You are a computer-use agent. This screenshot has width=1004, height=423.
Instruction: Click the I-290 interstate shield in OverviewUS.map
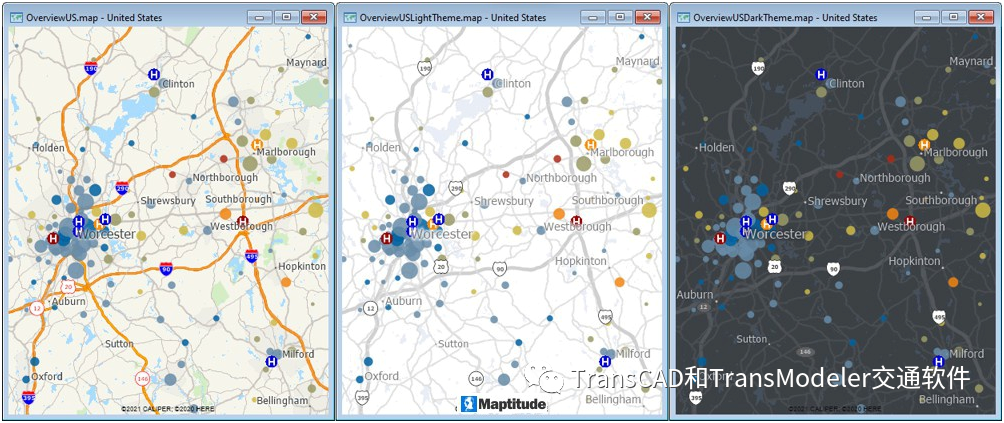coord(122,188)
